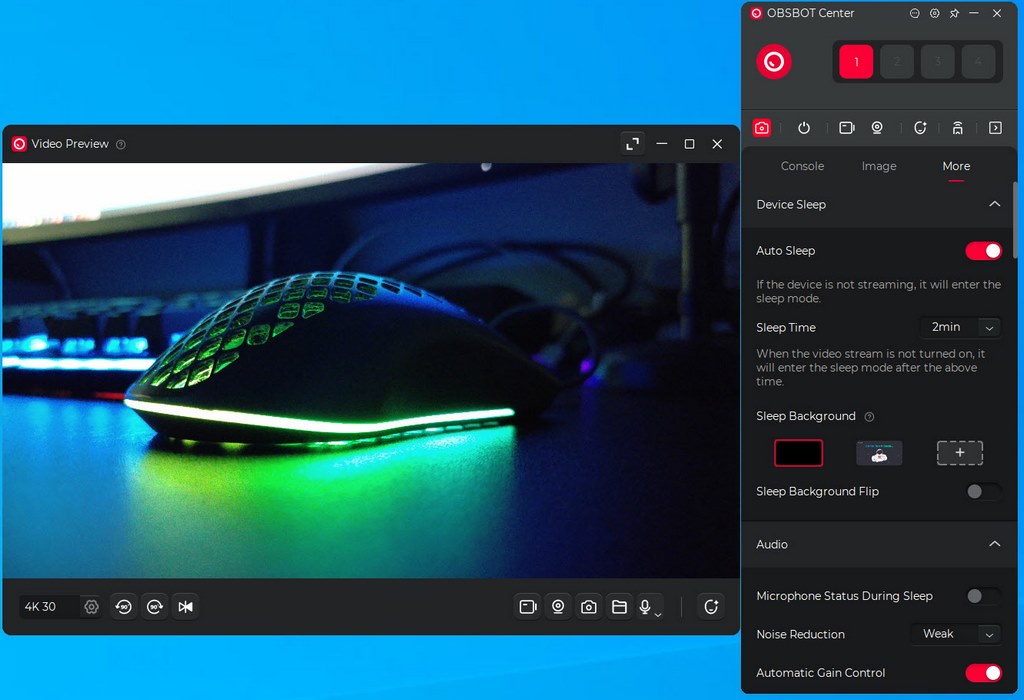Click the power icon in OBSBOT Center toolbar

click(804, 128)
